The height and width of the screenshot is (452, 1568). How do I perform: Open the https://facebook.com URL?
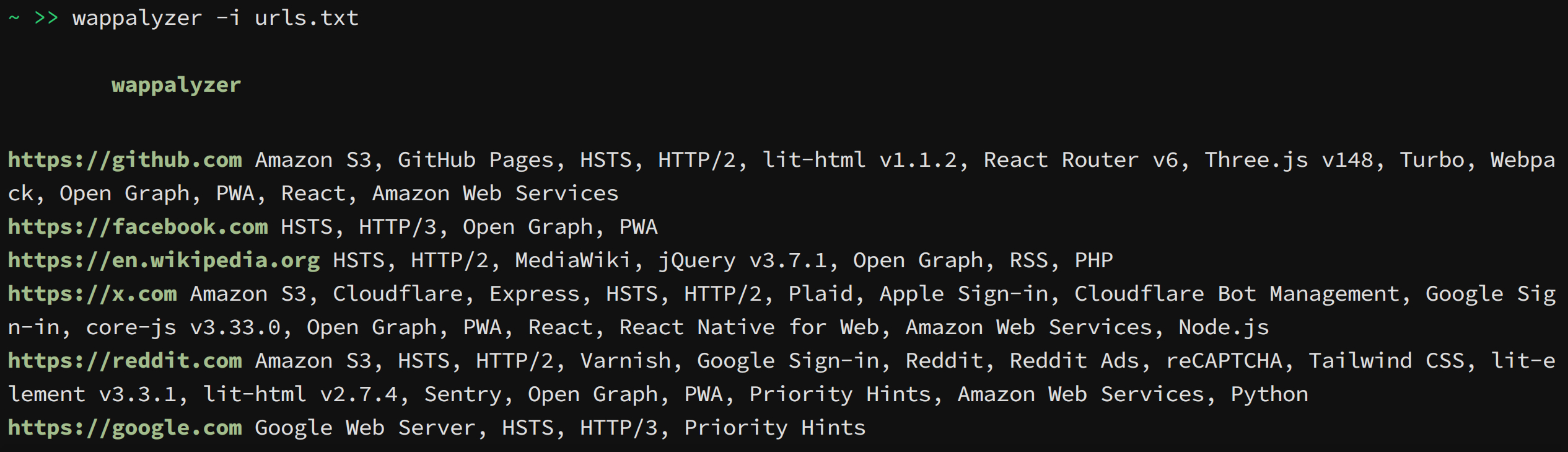point(138,227)
